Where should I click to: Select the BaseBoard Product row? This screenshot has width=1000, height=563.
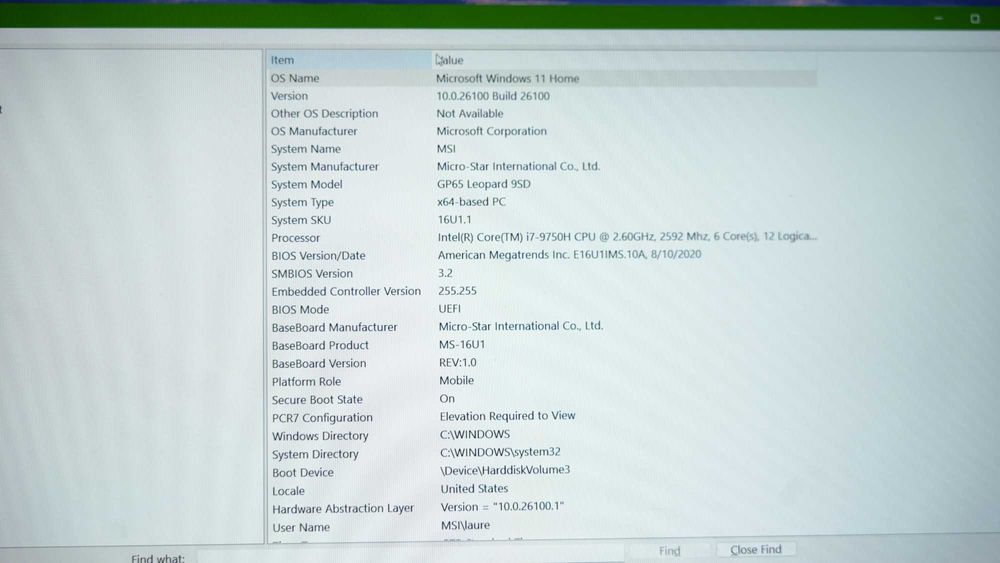click(320, 346)
